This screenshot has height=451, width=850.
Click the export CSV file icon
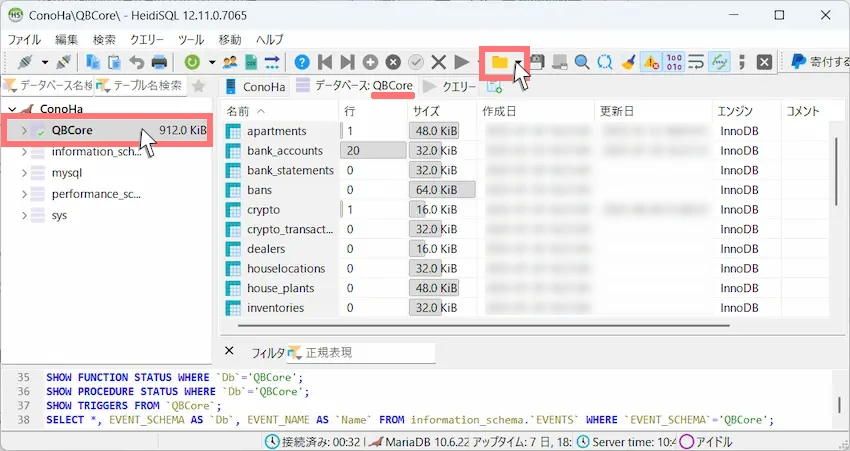[250, 62]
